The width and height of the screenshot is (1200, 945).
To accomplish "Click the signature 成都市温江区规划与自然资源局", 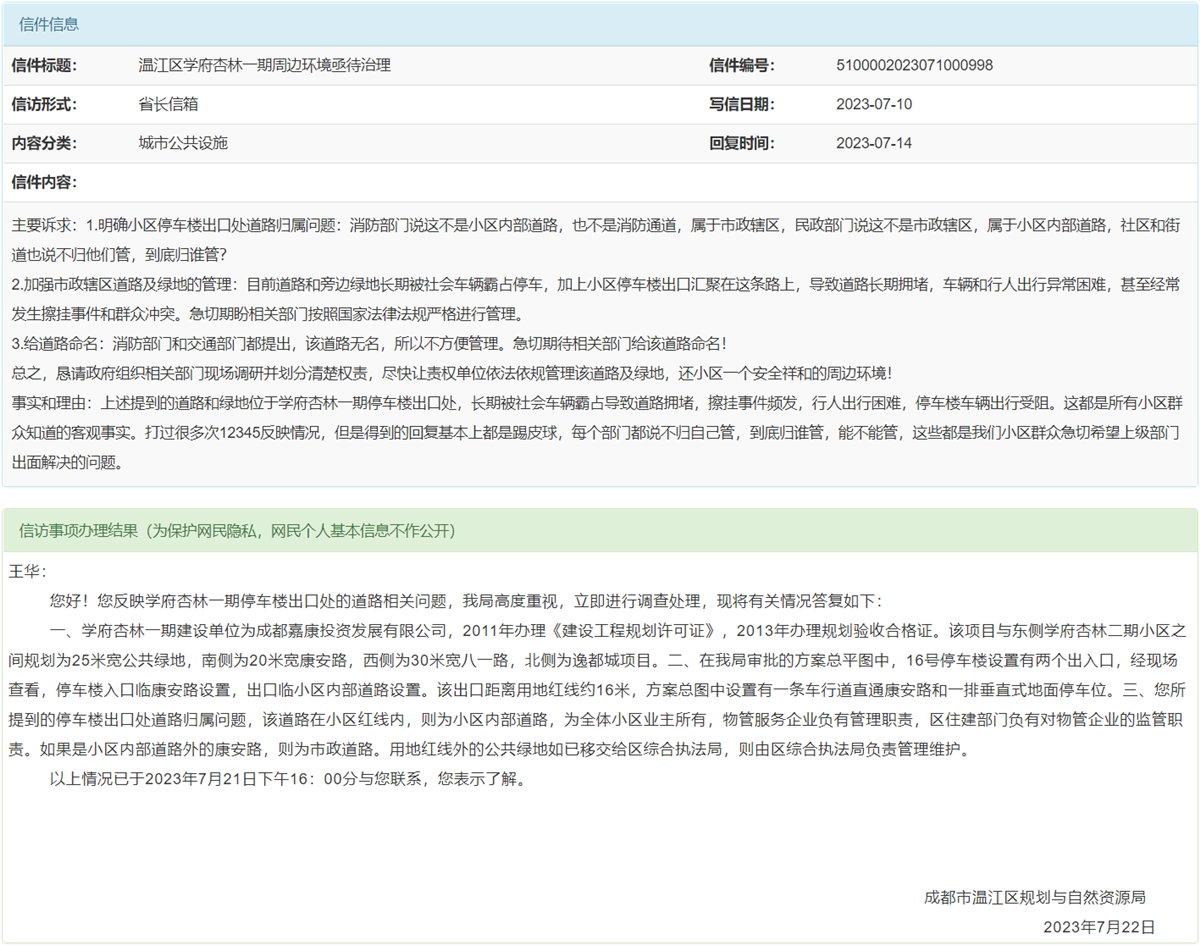I will [1035, 897].
